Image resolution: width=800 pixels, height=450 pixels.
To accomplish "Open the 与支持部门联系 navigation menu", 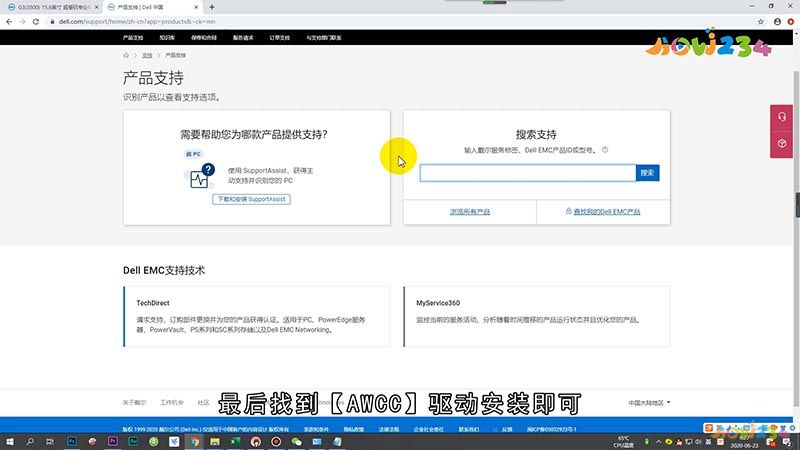I will pyautogui.click(x=323, y=38).
